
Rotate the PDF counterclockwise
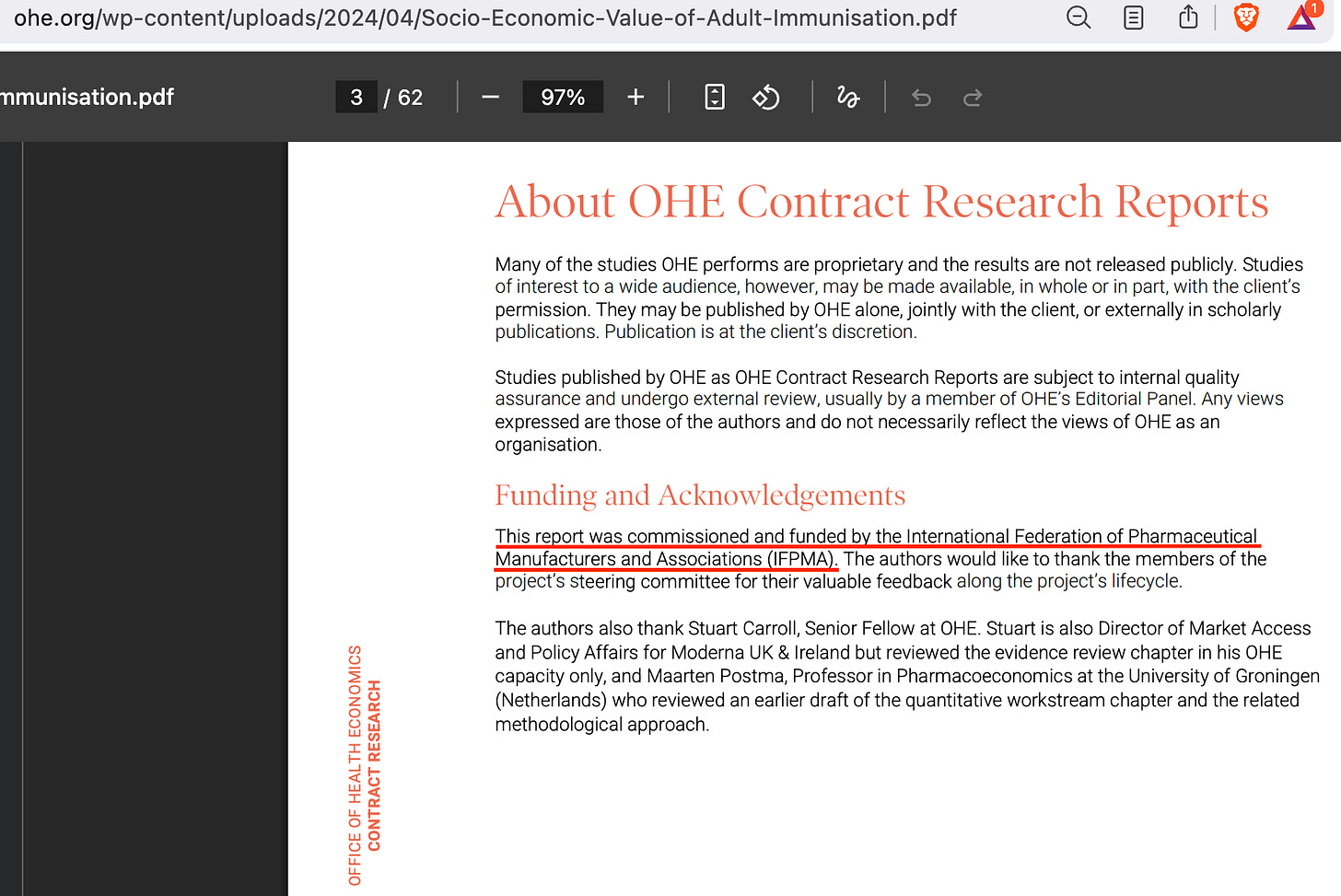point(766,97)
